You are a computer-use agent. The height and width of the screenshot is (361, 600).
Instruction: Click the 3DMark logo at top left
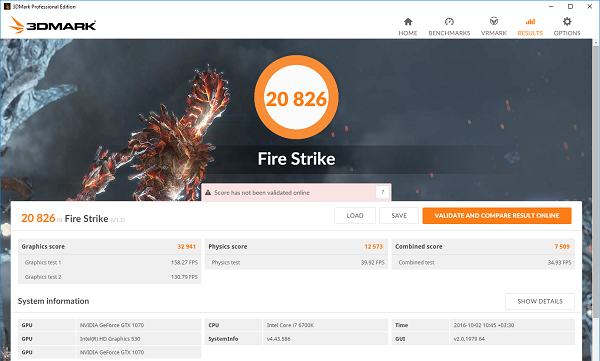click(x=52, y=25)
